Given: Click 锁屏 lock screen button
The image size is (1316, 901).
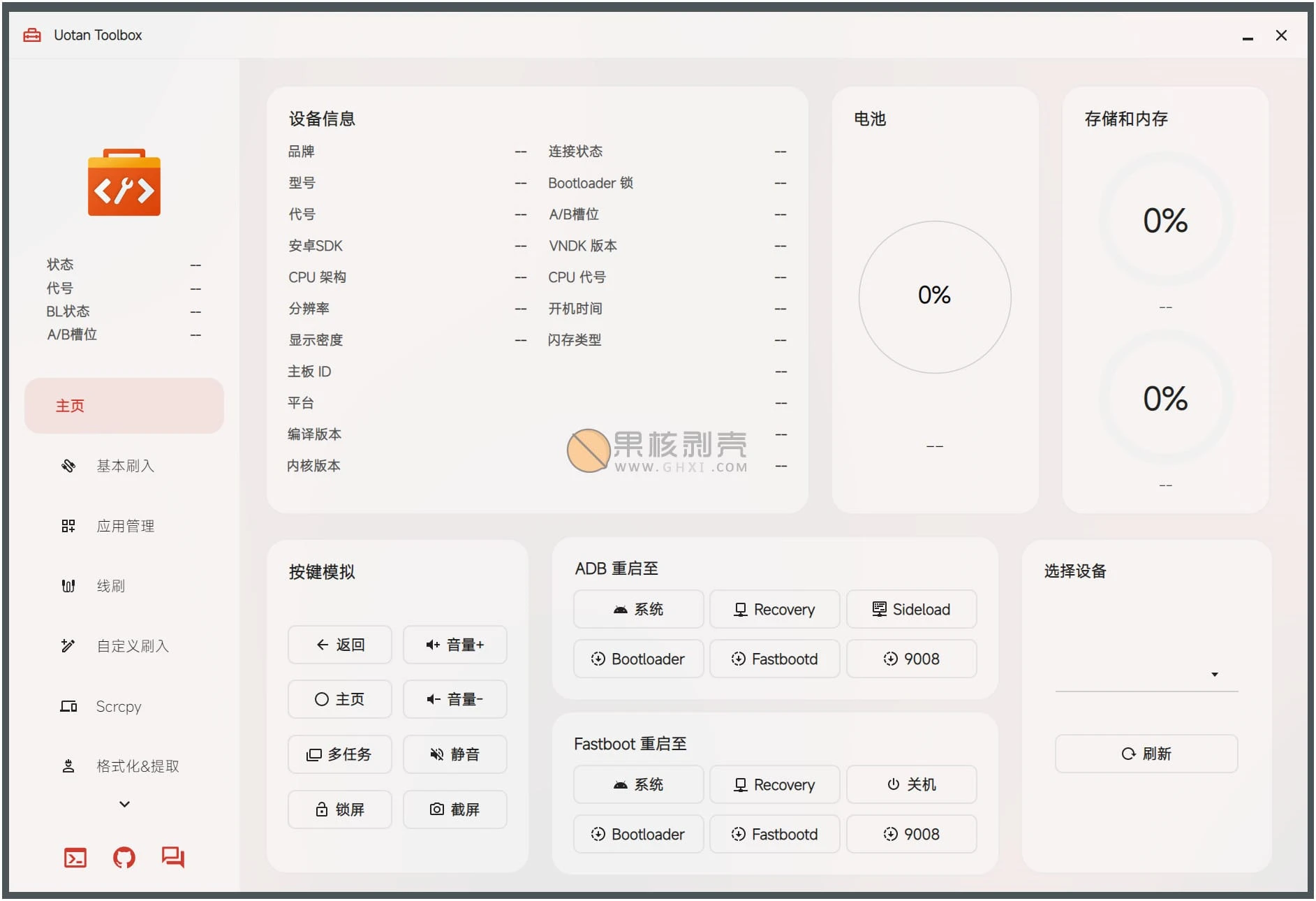Looking at the screenshot, I should tap(340, 810).
